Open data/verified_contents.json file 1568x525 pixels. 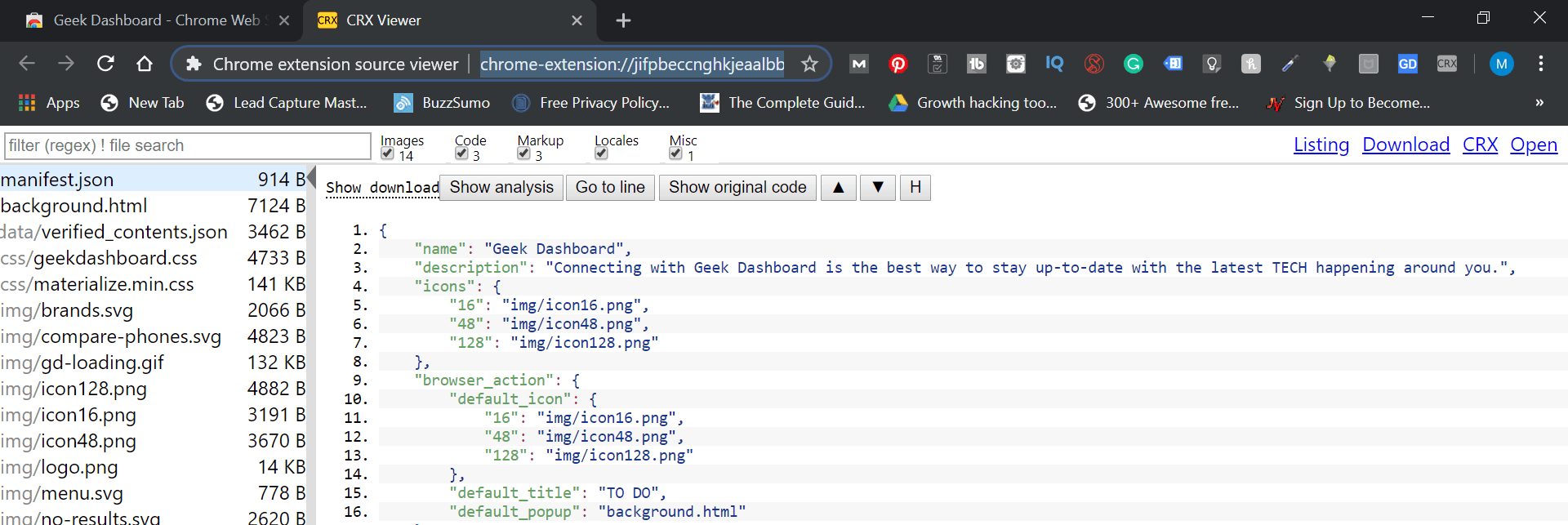153,232
